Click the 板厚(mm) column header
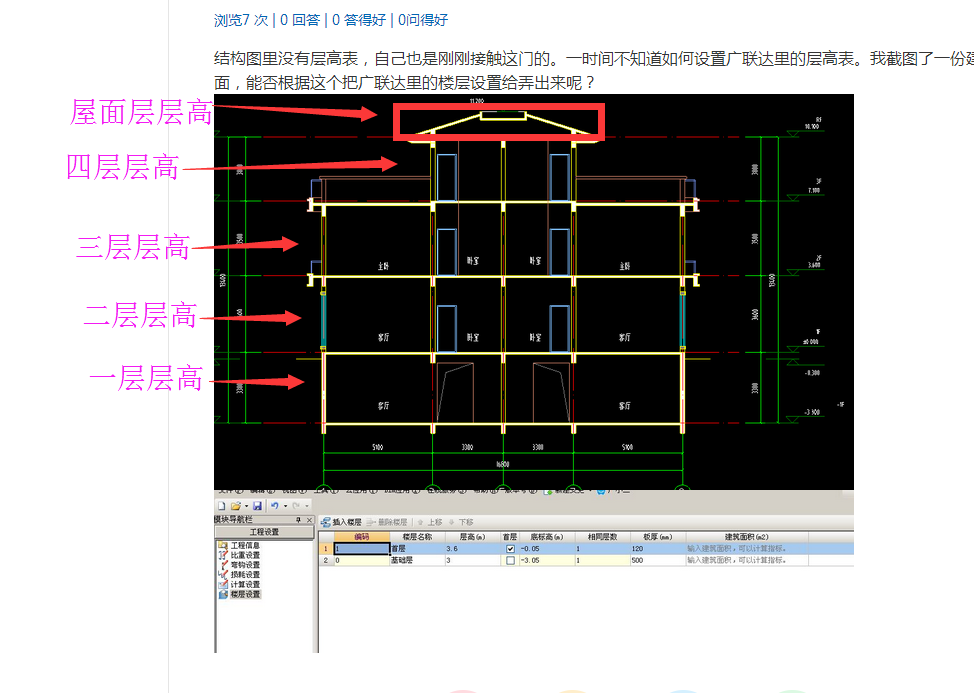Screen dimensions: 974x693 [x=657, y=537]
